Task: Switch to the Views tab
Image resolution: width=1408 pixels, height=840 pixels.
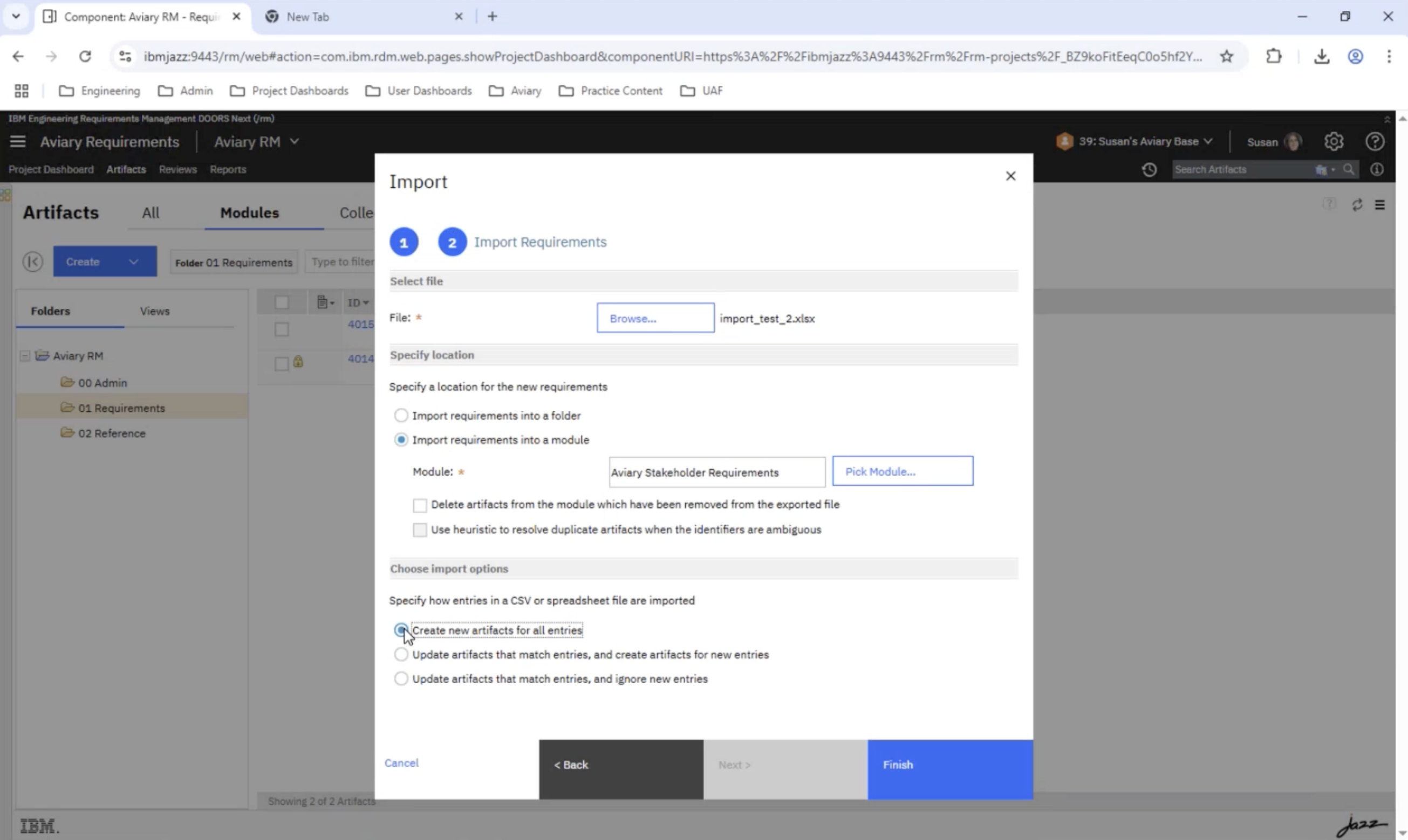Action: (155, 311)
